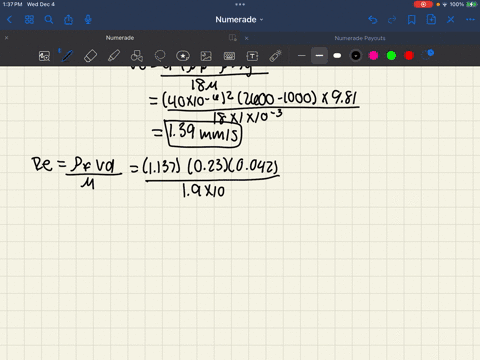
Task: Switch to the Numerade Payouts tab
Action: 360,38
